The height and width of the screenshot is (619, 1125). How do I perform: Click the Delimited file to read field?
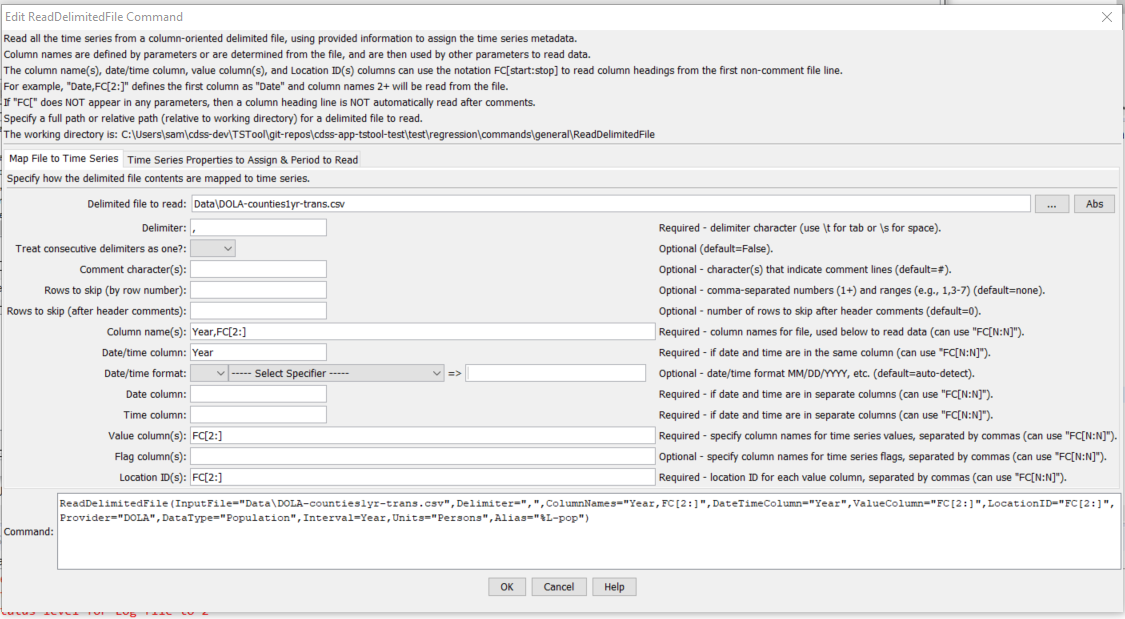[x=610, y=204]
